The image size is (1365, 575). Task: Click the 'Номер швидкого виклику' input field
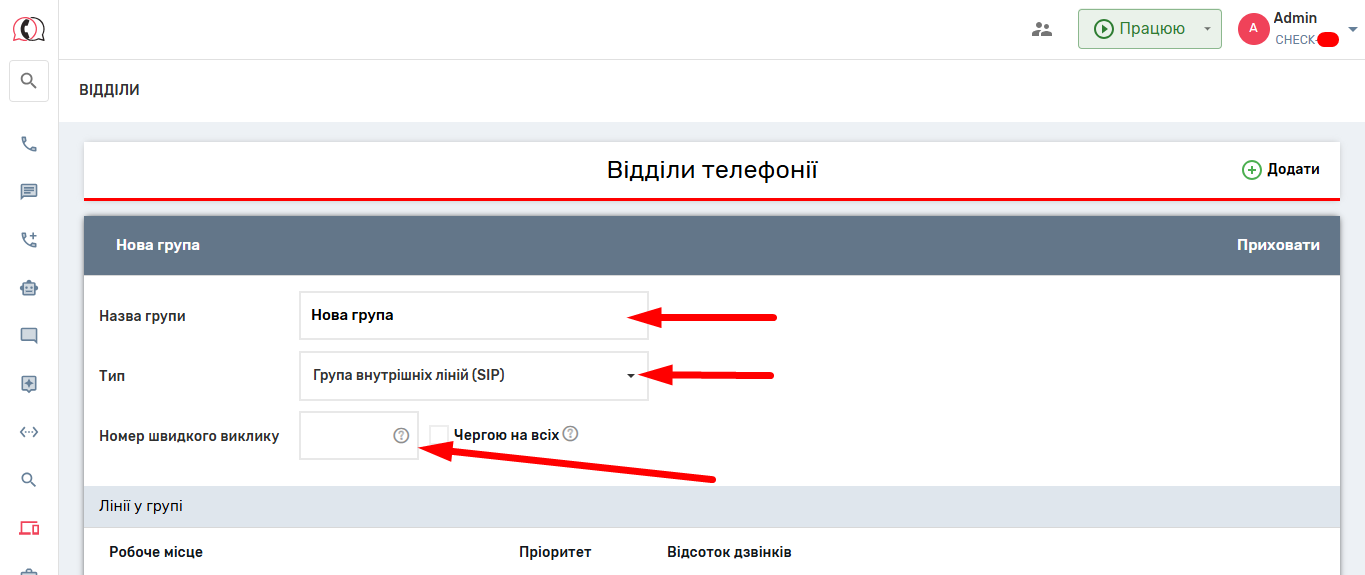click(345, 436)
